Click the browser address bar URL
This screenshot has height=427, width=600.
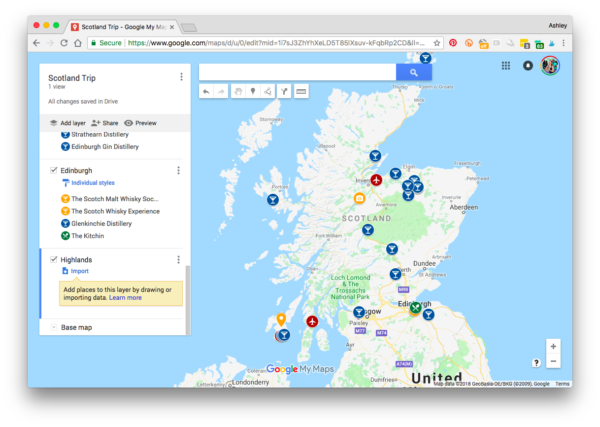[x=276, y=43]
